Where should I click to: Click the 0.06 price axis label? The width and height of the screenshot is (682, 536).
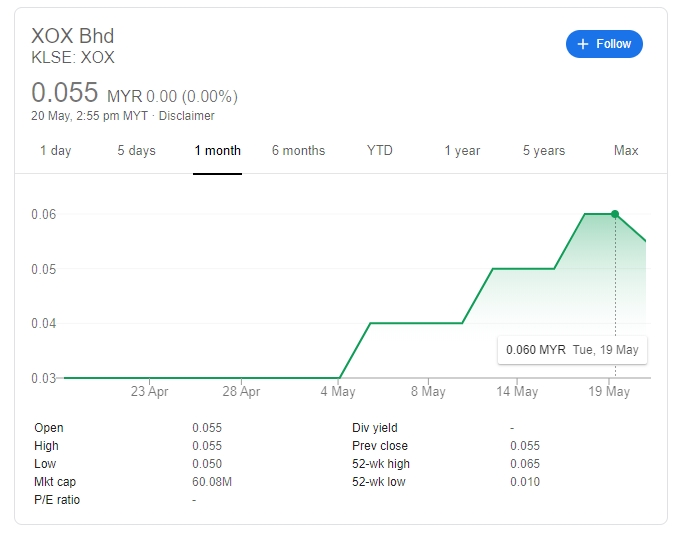(x=43, y=214)
